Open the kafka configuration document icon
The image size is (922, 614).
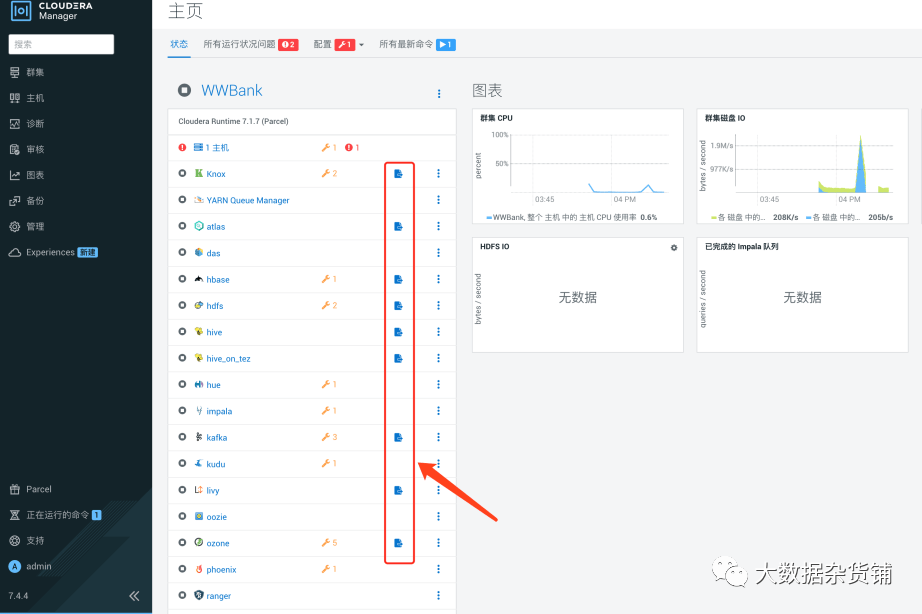click(x=398, y=437)
